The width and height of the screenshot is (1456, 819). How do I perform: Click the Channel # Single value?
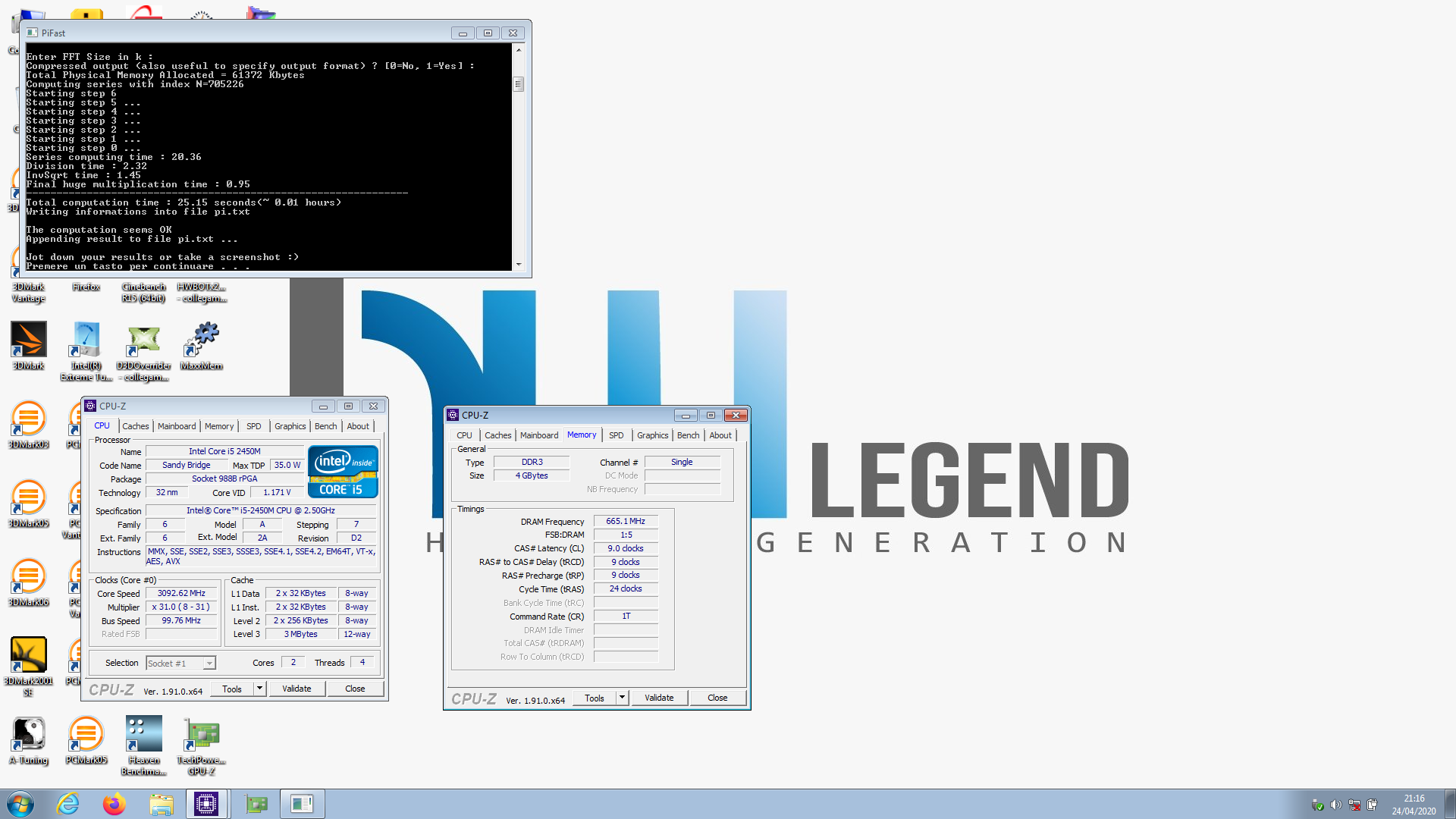click(682, 463)
